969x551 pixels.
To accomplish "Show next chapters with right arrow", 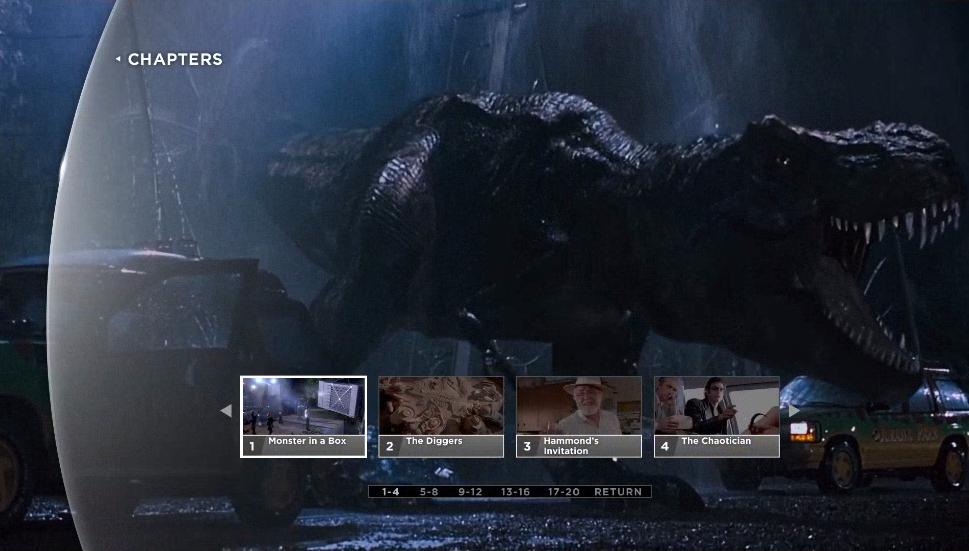I will pos(794,410).
